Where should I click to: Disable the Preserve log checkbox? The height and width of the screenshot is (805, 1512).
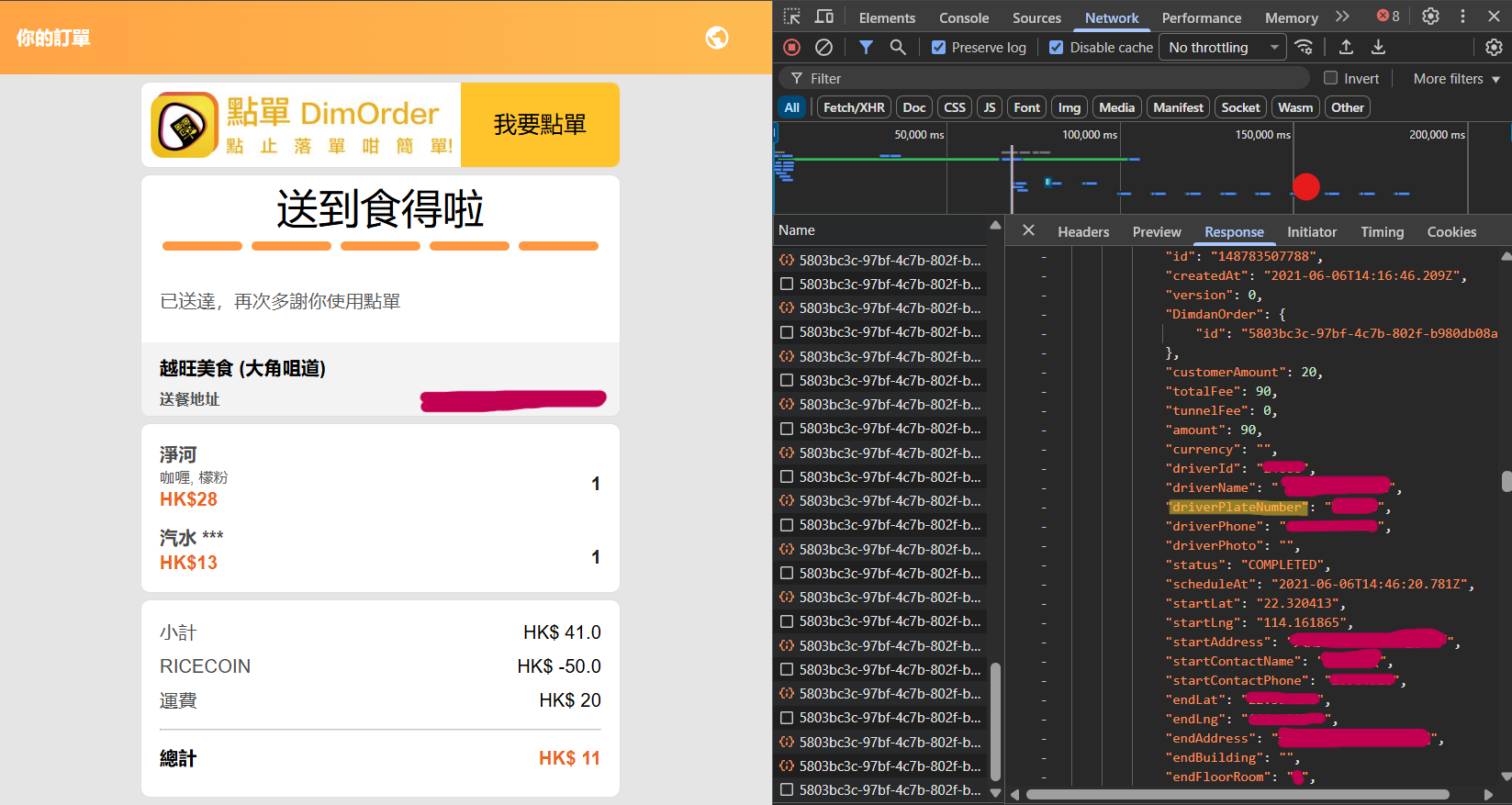tap(938, 48)
